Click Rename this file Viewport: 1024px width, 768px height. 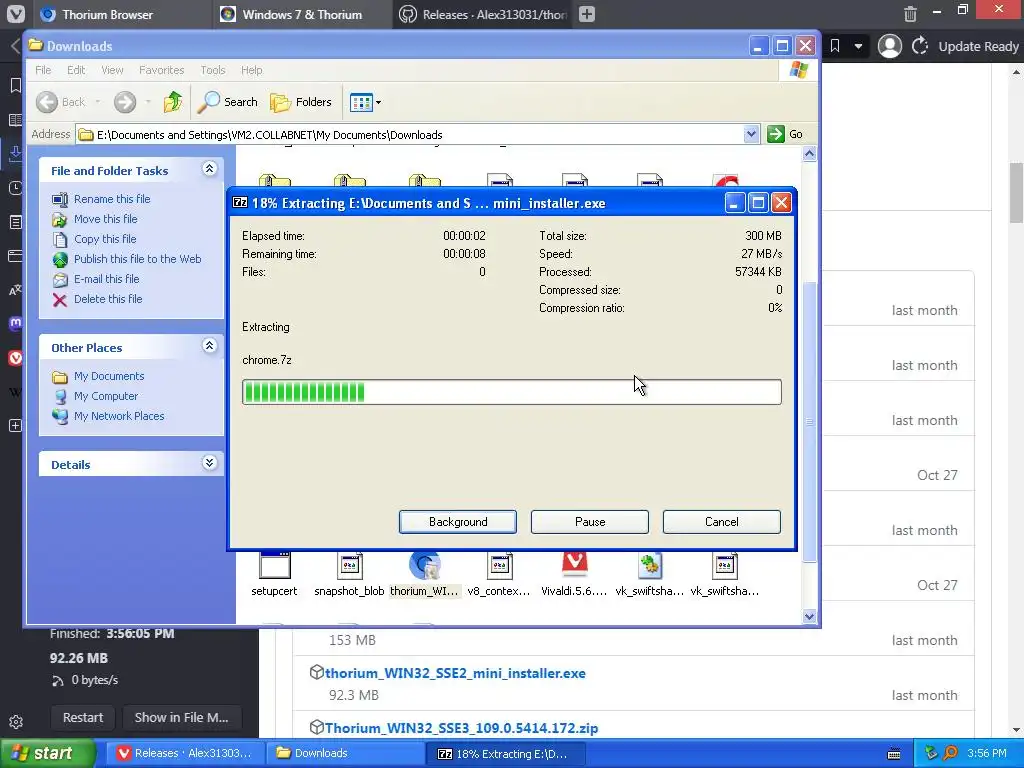point(112,199)
